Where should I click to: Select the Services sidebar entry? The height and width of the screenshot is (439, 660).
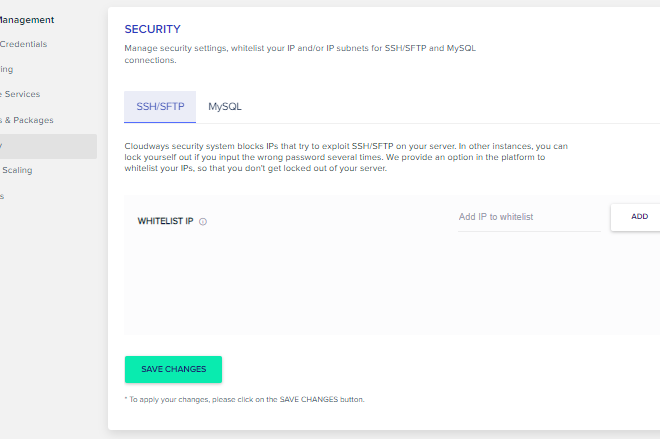[20, 94]
